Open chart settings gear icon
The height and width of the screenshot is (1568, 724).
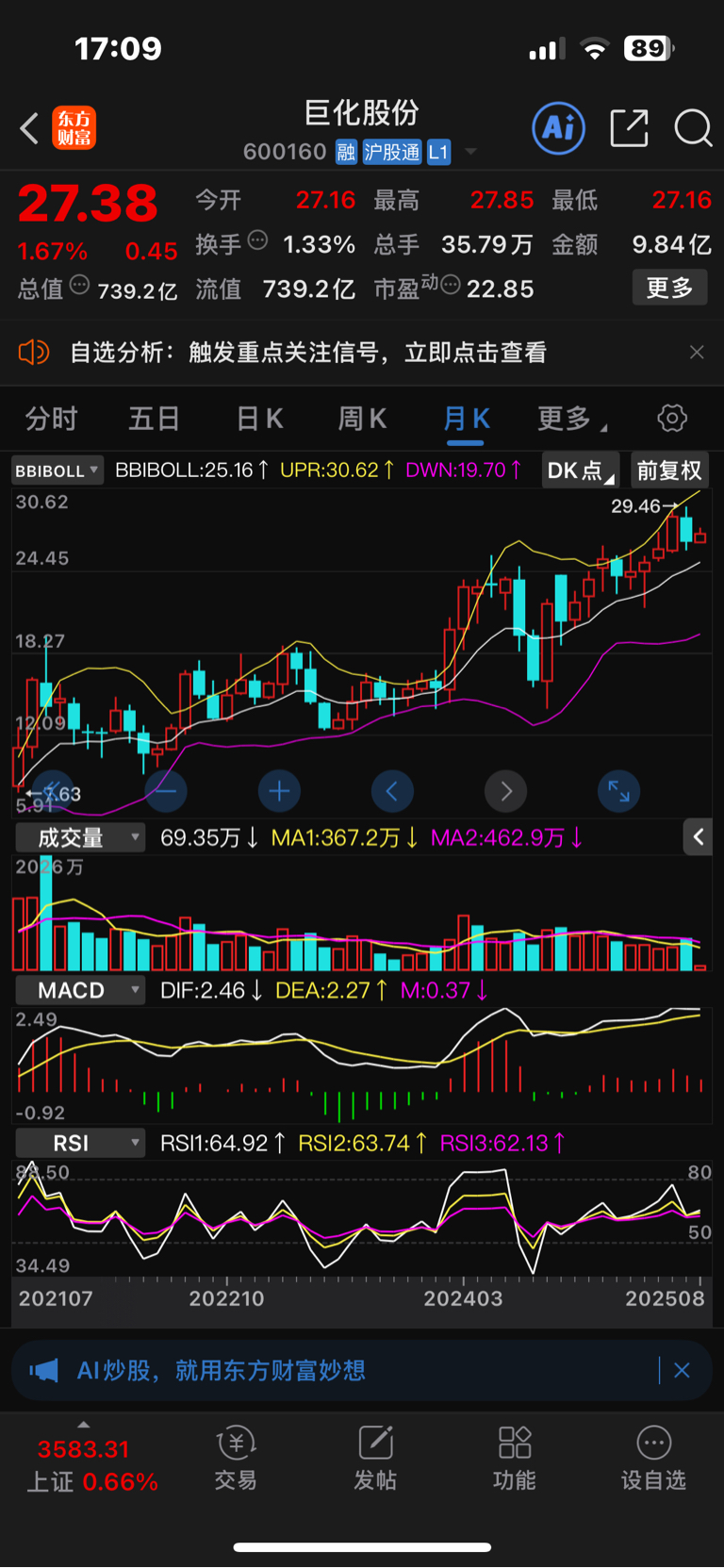672,418
